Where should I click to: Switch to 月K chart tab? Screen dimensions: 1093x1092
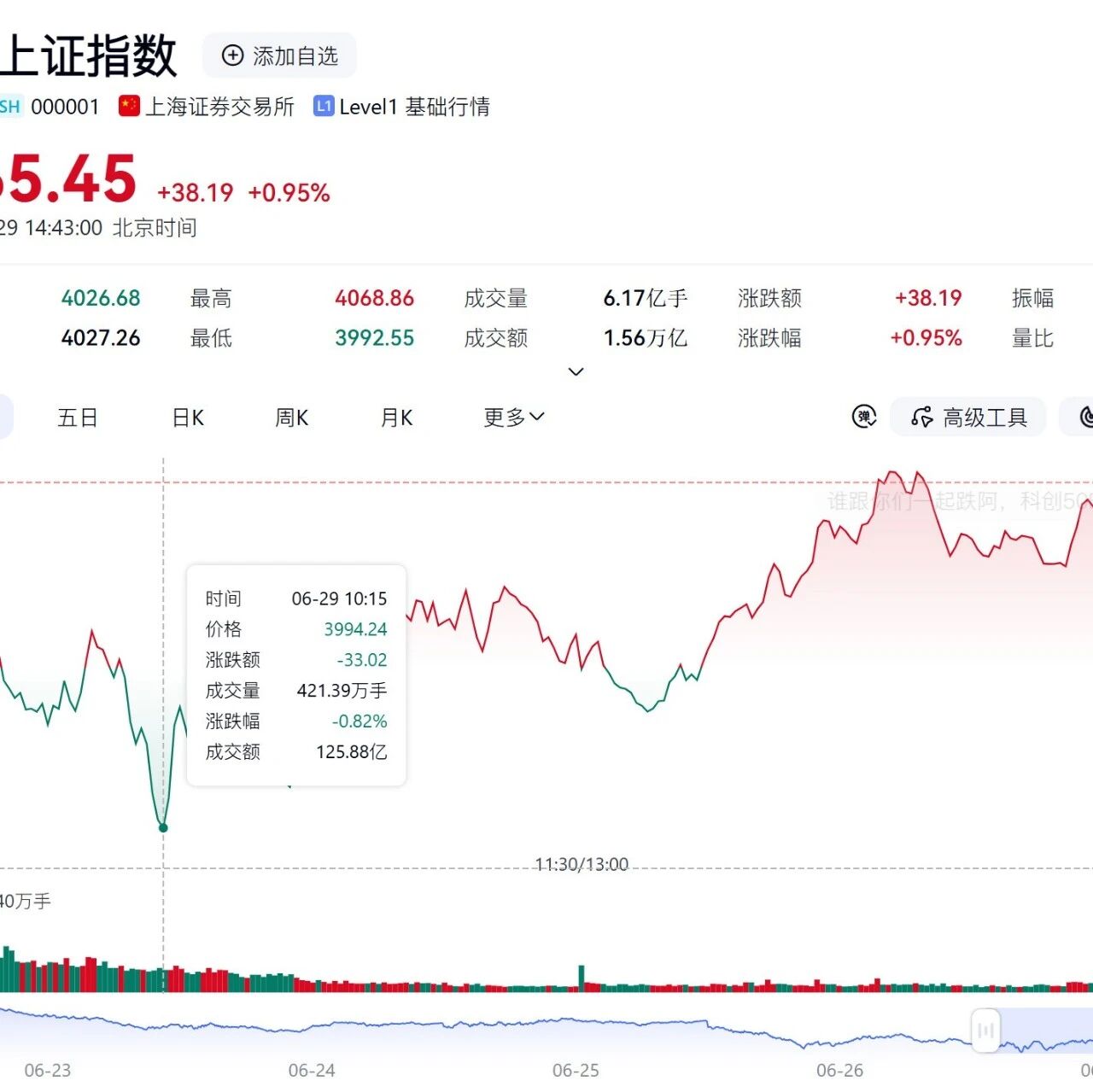coord(396,418)
